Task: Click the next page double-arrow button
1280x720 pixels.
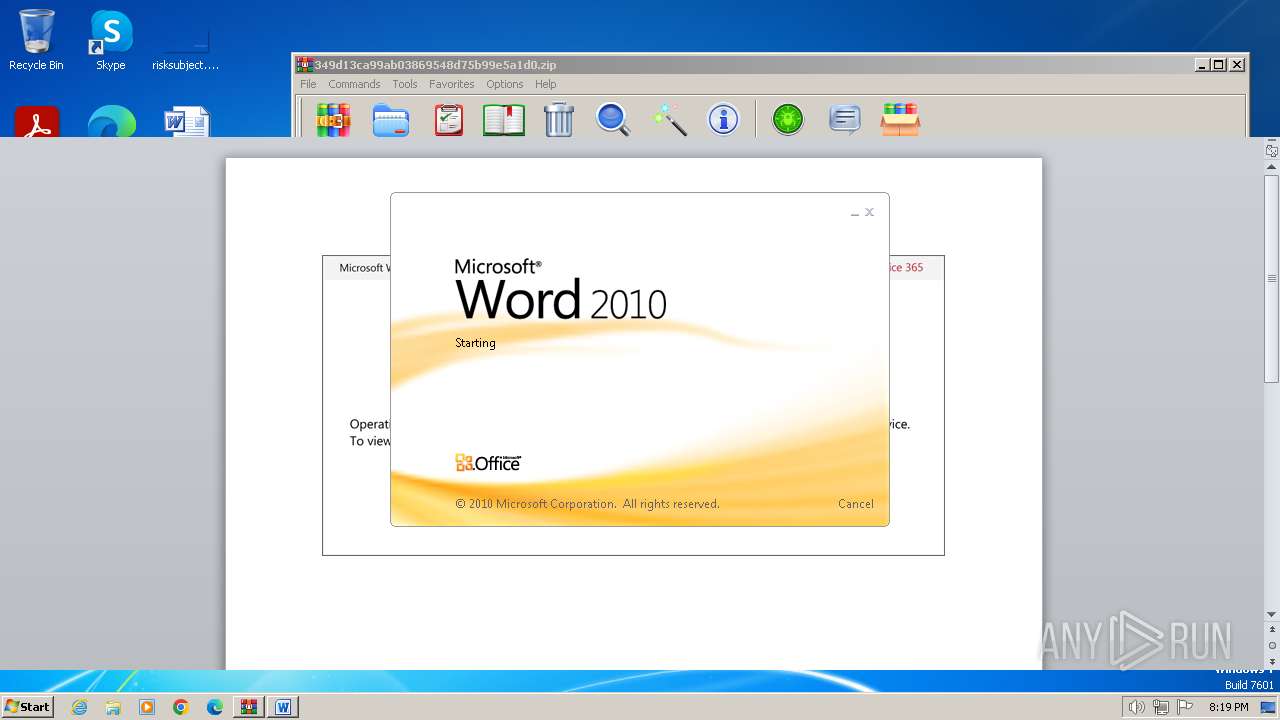Action: click(1272, 661)
